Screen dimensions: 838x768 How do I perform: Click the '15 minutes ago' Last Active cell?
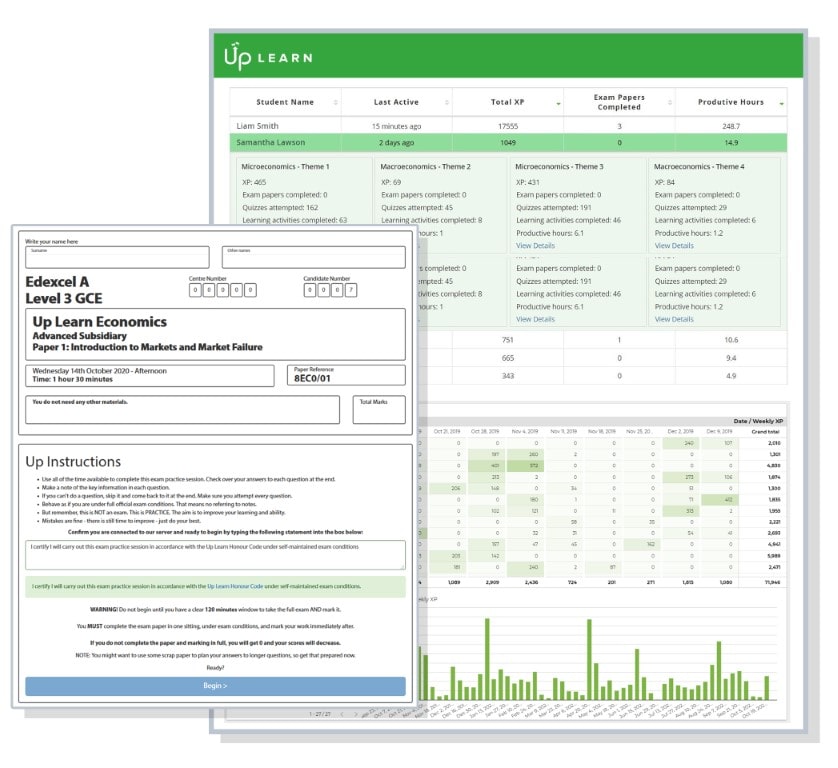[397, 126]
